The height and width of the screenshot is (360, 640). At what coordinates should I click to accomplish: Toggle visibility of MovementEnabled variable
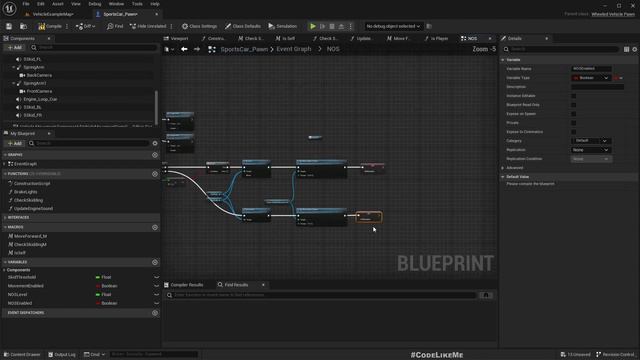(156, 286)
